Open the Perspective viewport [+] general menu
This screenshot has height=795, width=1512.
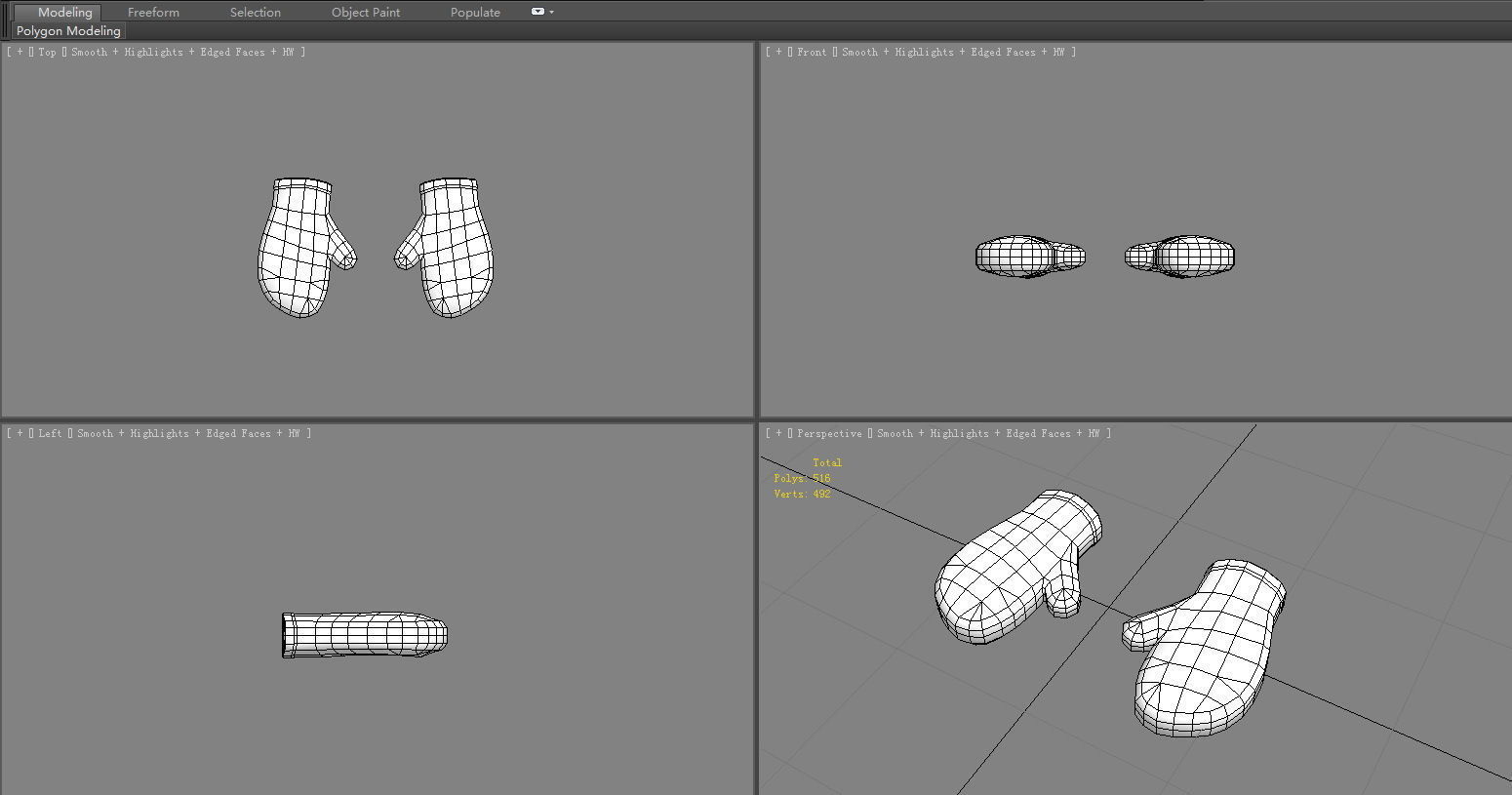tap(778, 433)
